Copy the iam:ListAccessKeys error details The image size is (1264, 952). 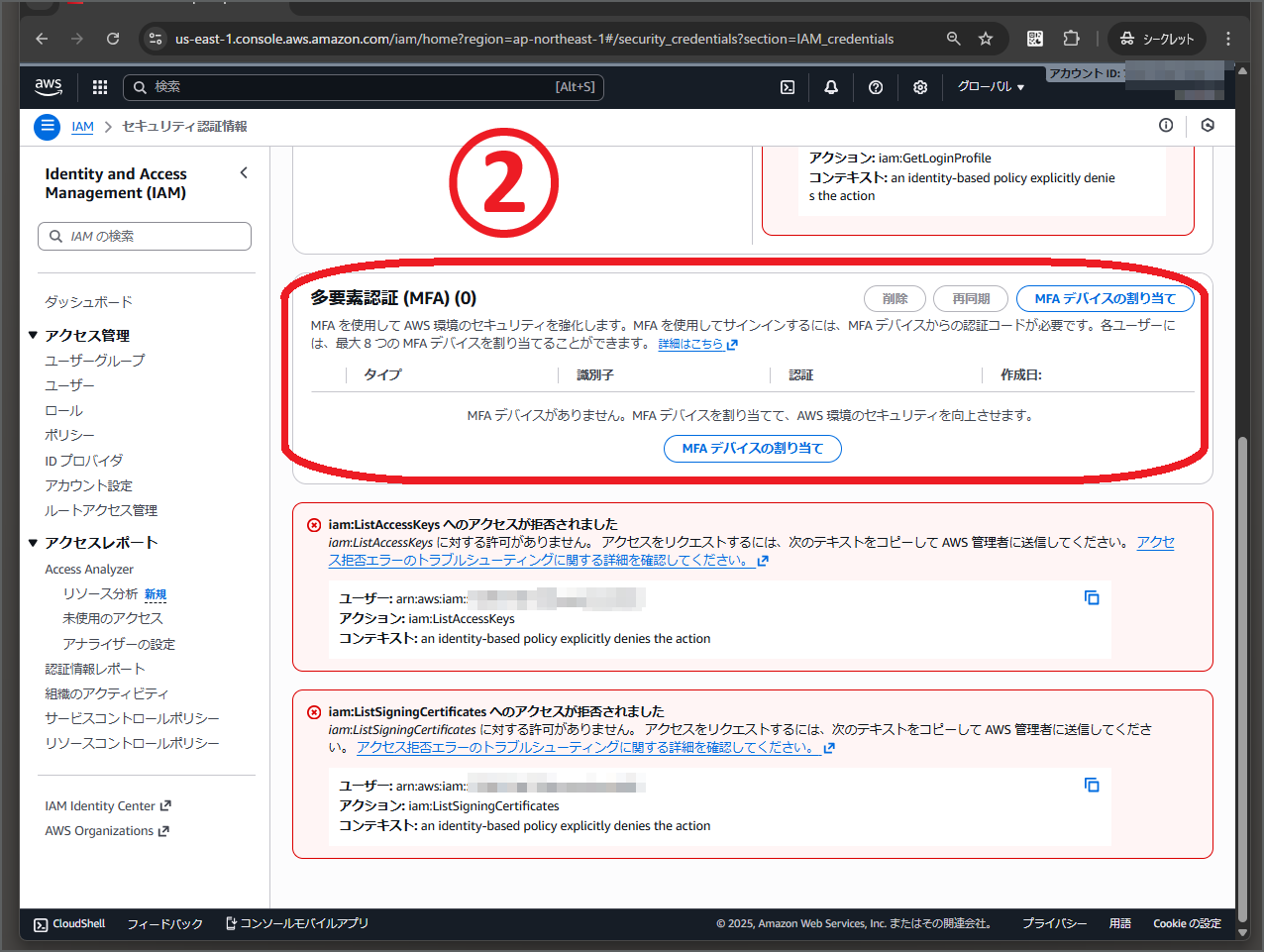1092,597
